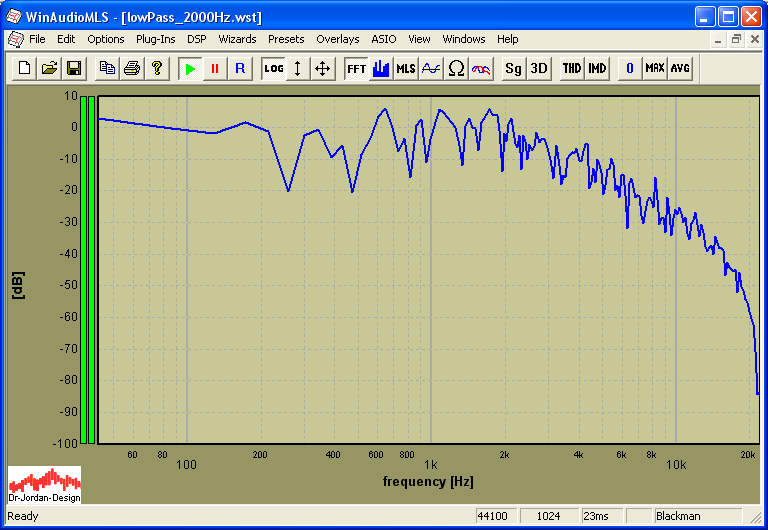The width and height of the screenshot is (768, 530).
Task: Click the green input level meter
Action: [x=88, y=268]
